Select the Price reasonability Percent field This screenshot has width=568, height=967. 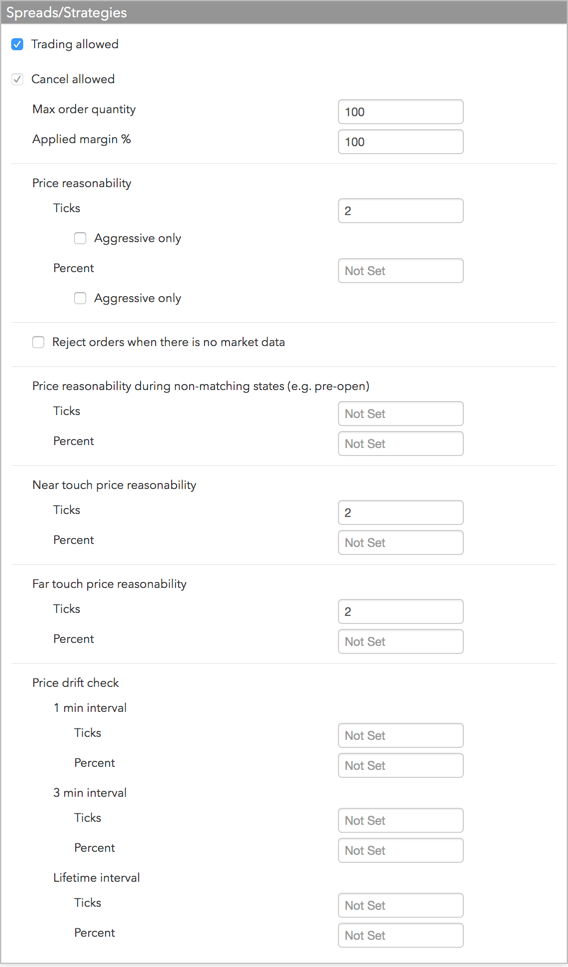401,271
